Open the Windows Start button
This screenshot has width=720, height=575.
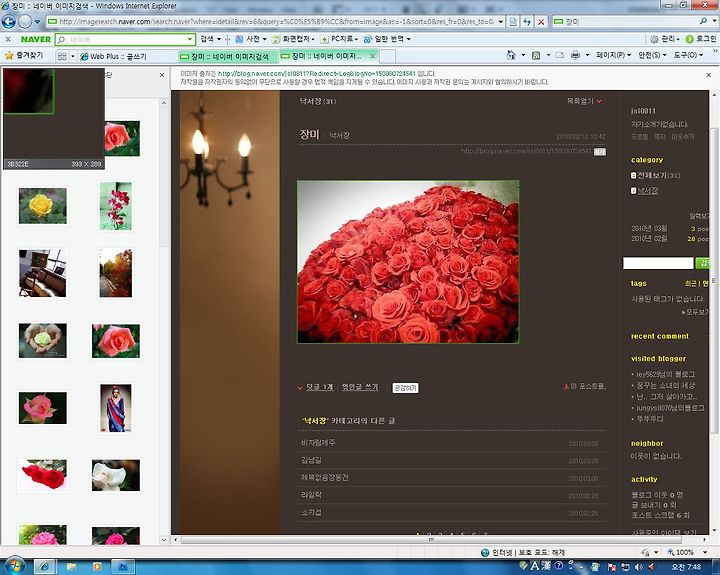coord(13,566)
